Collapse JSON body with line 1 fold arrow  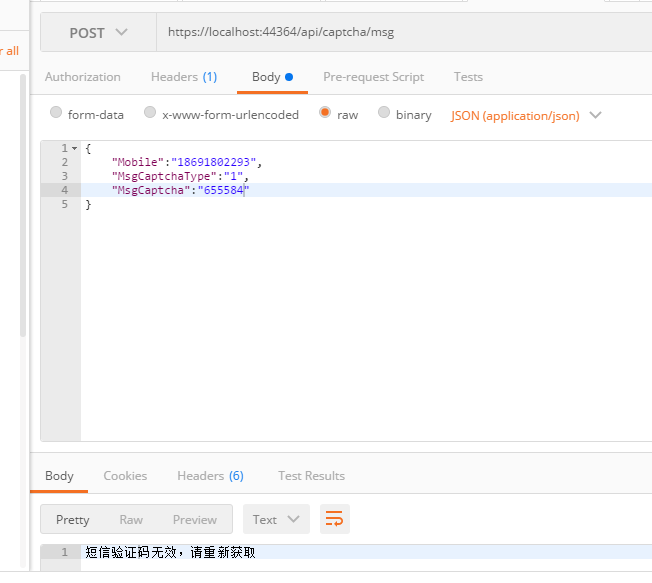pyautogui.click(x=74, y=148)
